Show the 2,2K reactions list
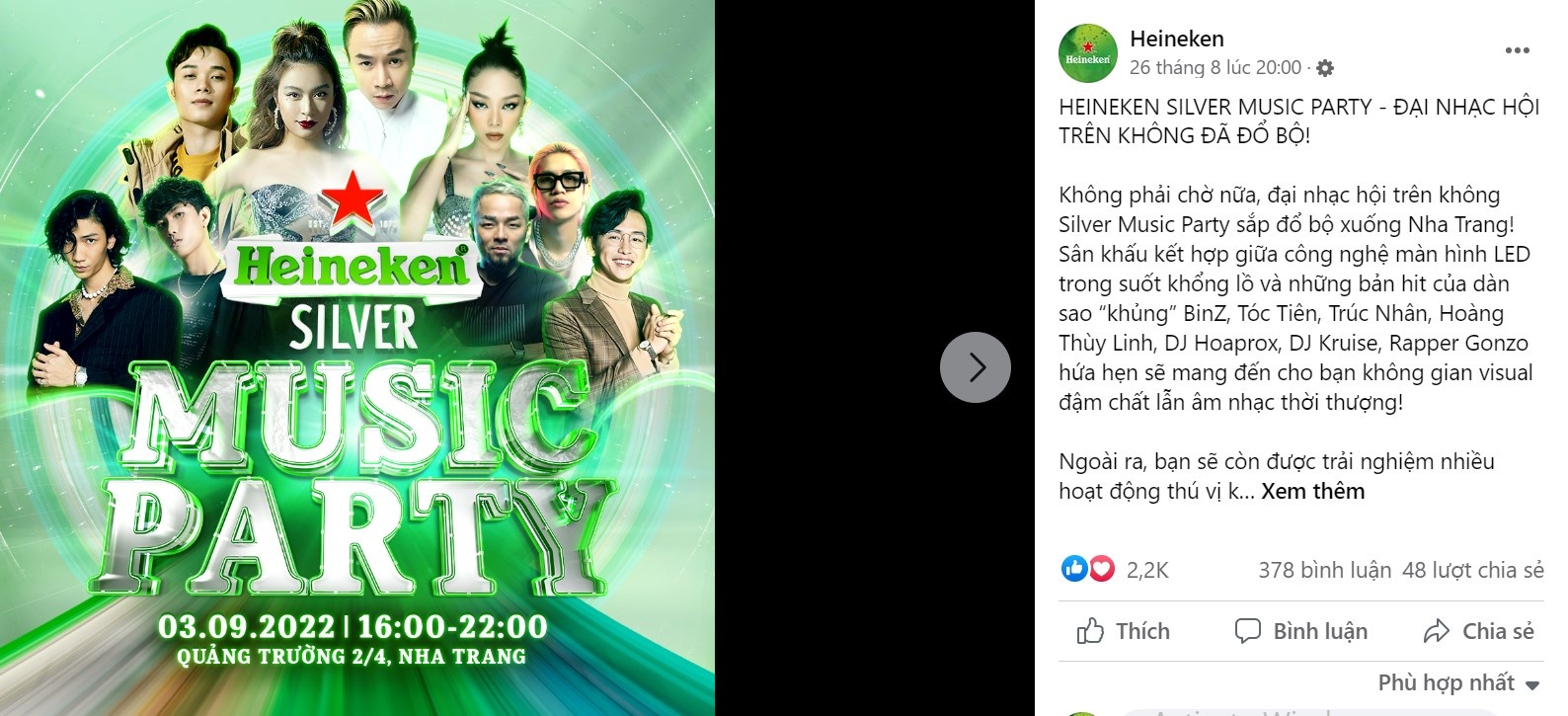The height and width of the screenshot is (716, 1568). [1146, 571]
